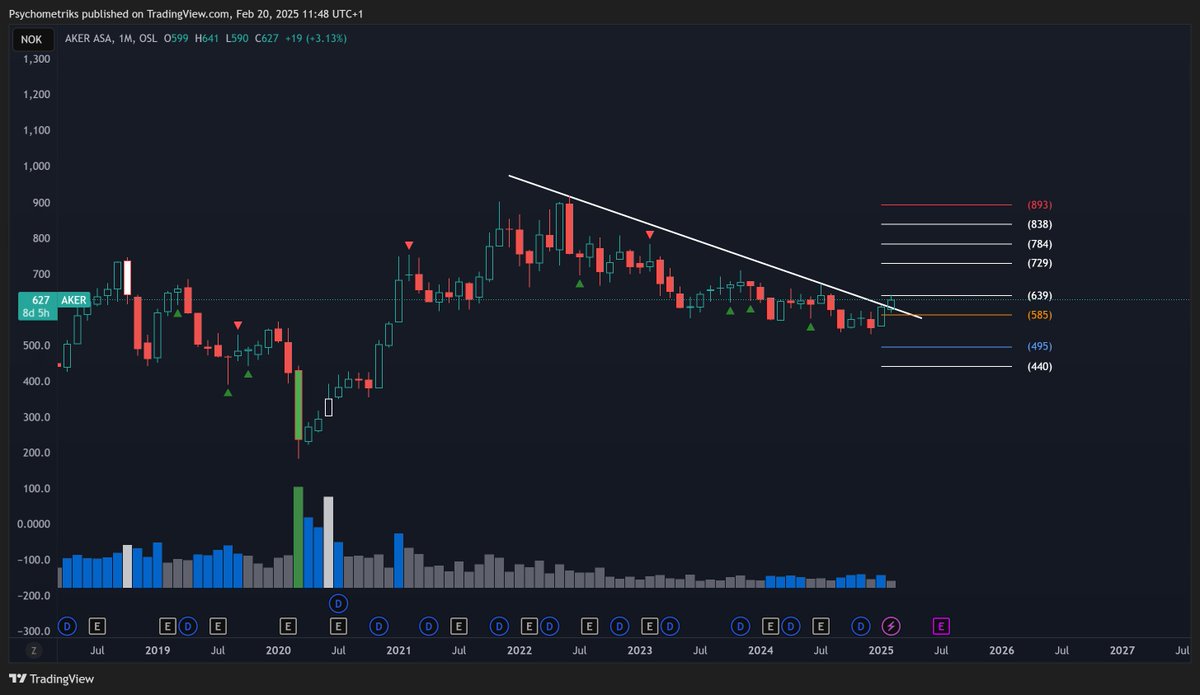Click the (784) price level label
Image resolution: width=1200 pixels, height=695 pixels.
tap(1039, 244)
